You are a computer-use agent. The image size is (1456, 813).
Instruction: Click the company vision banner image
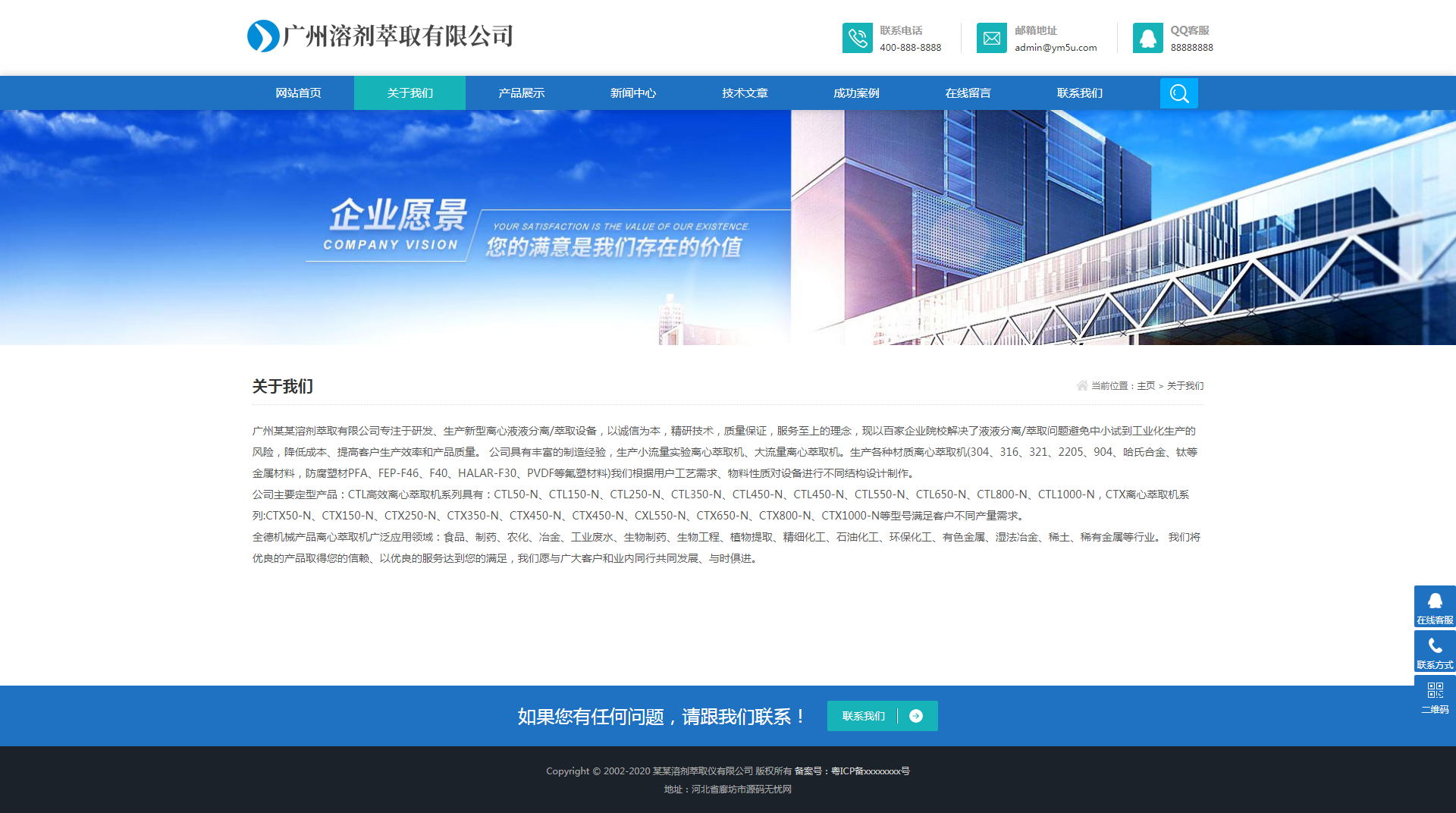(728, 228)
